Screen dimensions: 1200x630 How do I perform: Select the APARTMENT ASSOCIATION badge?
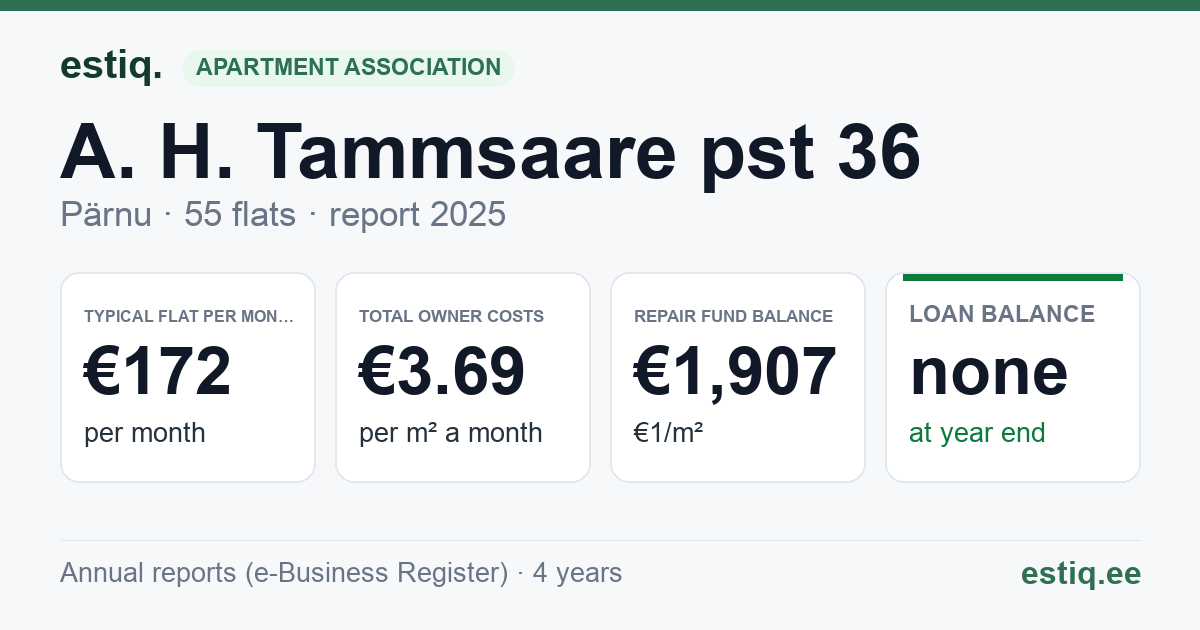[x=348, y=68]
